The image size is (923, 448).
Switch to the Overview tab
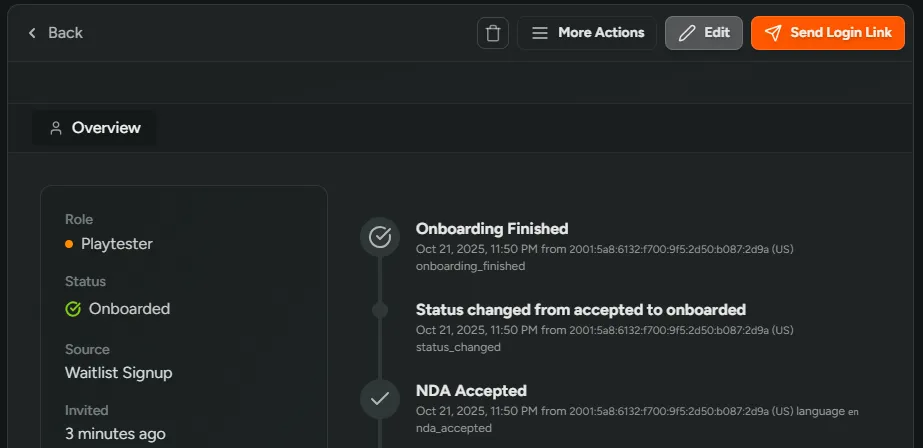95,128
